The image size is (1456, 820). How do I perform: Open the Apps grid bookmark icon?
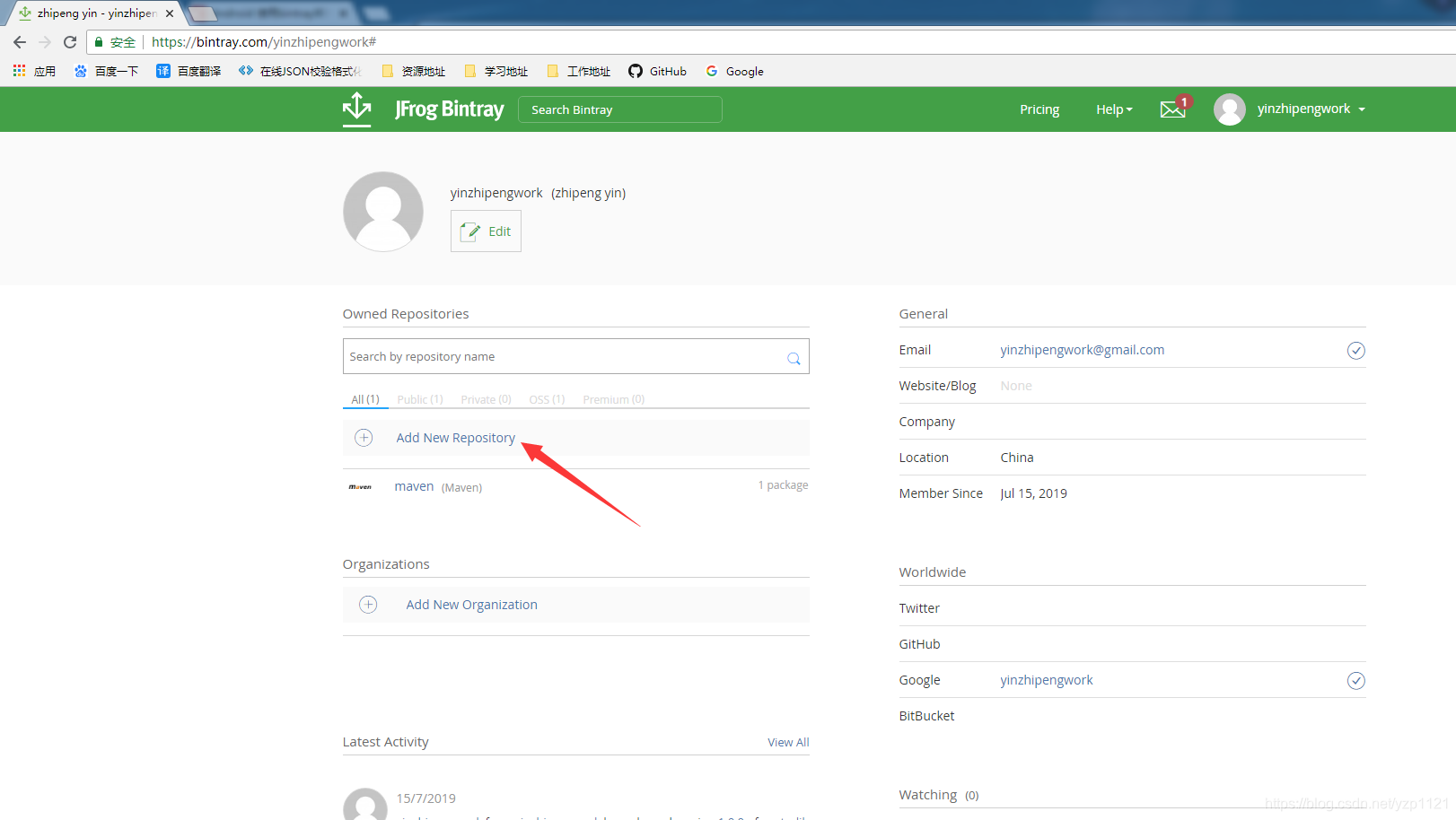19,71
